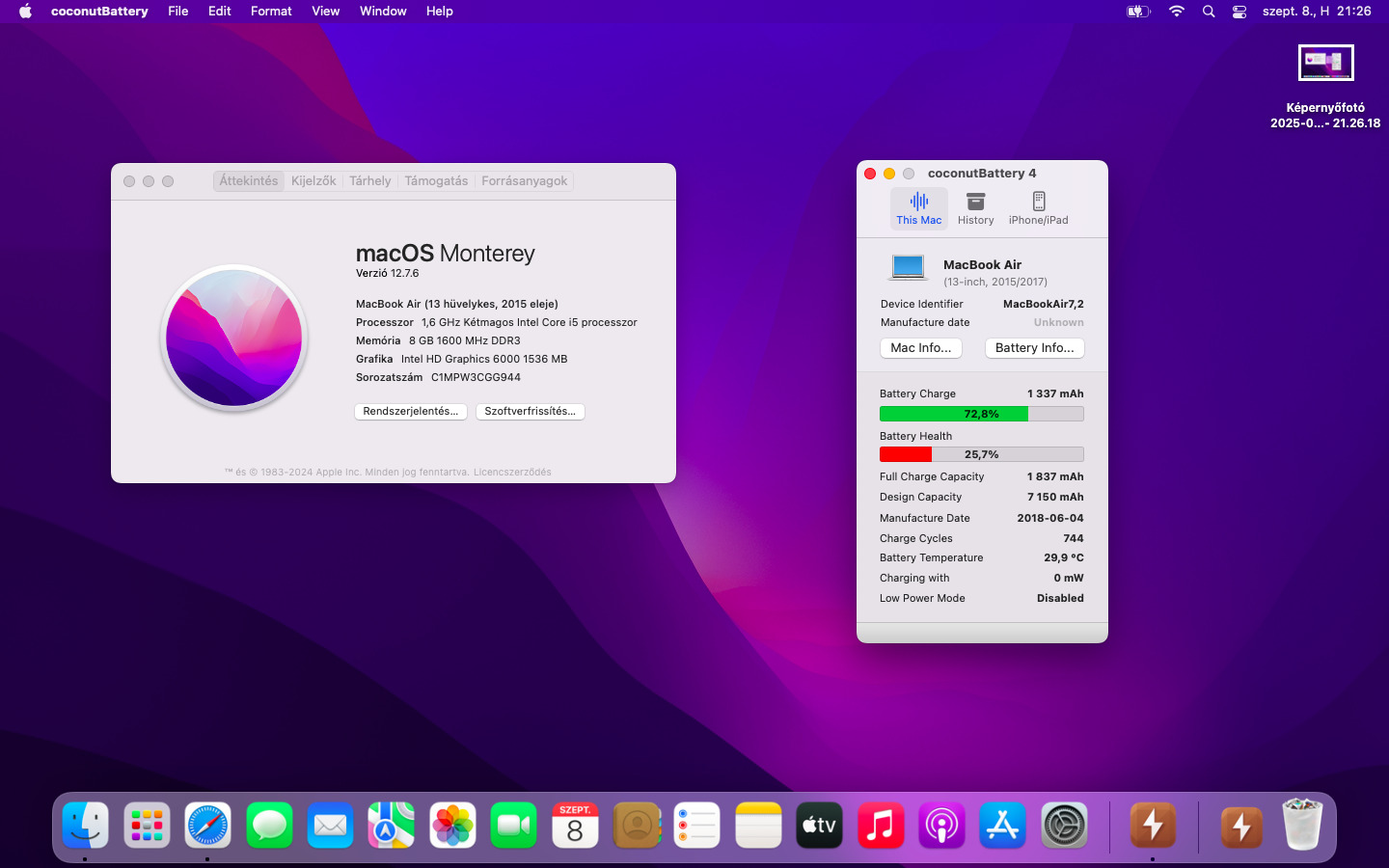This screenshot has height=868, width=1389.
Task: Open the Window menu
Action: (383, 12)
